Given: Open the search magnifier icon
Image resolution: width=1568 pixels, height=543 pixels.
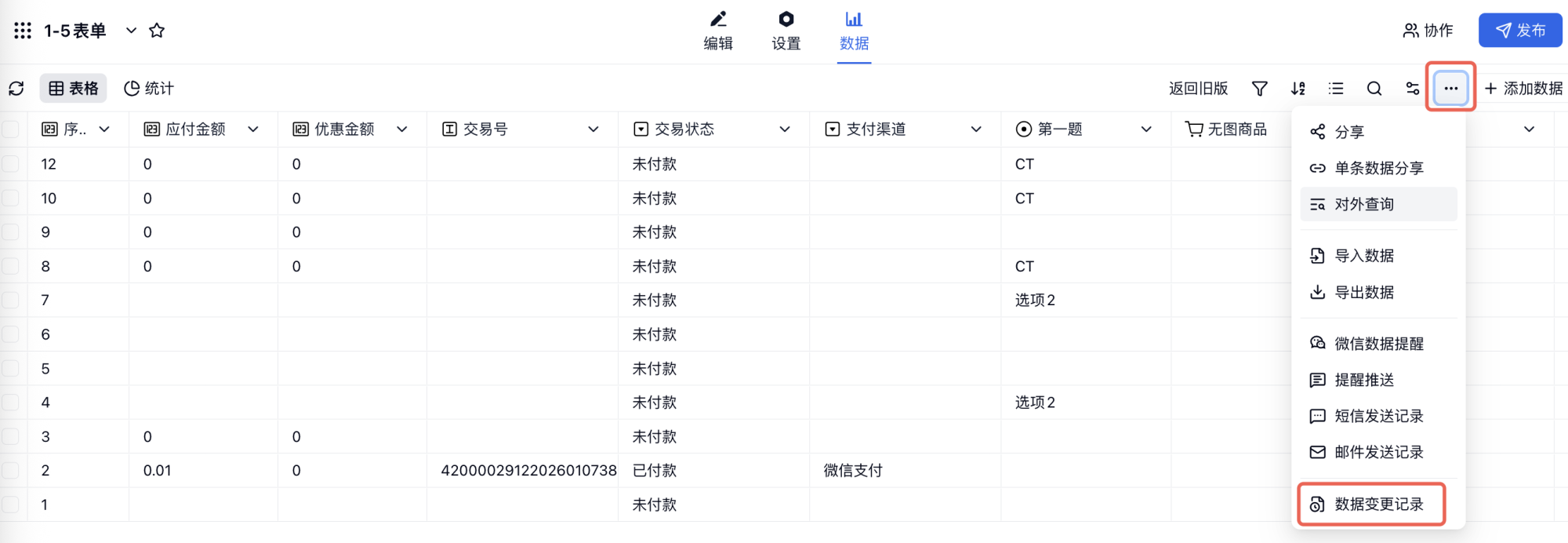Looking at the screenshot, I should click(x=1374, y=89).
